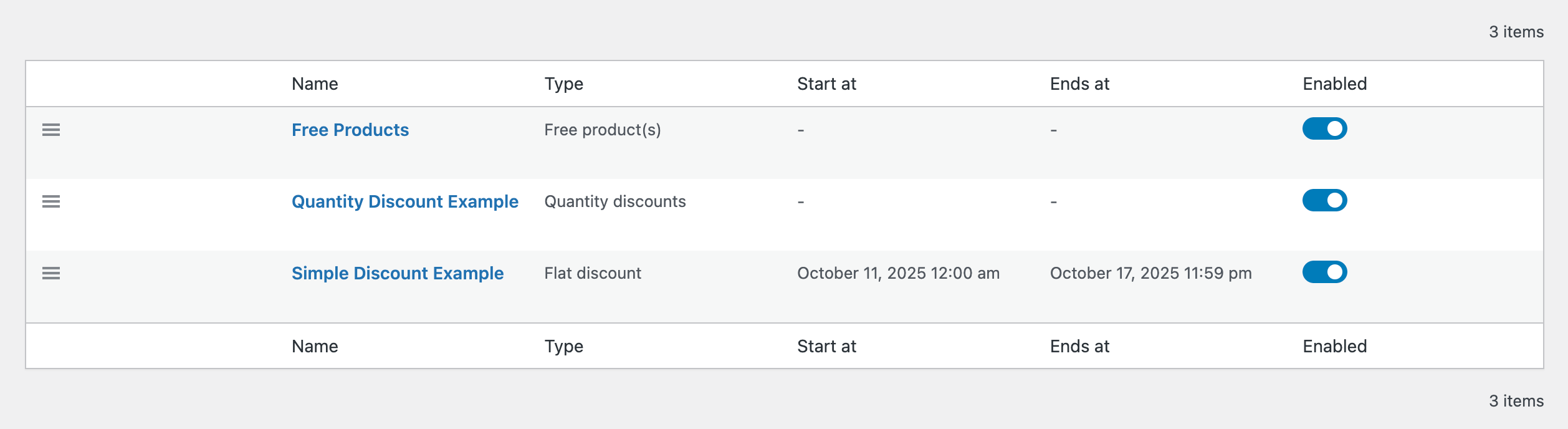The image size is (1568, 429).
Task: Click the top Ends at column header
Action: coord(1079,84)
